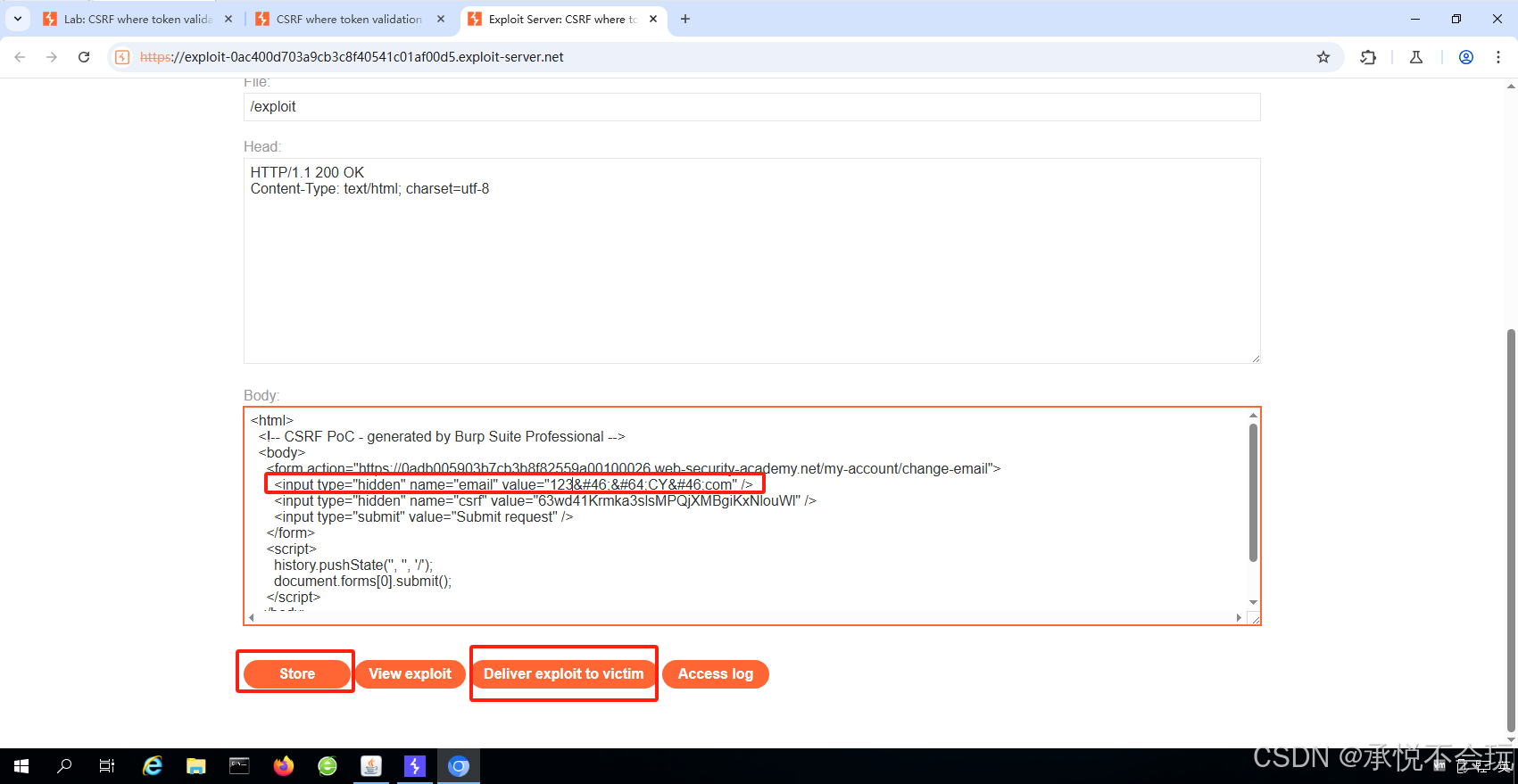Open Chrome Labs flask icon
Image resolution: width=1518 pixels, height=784 pixels.
1416,57
